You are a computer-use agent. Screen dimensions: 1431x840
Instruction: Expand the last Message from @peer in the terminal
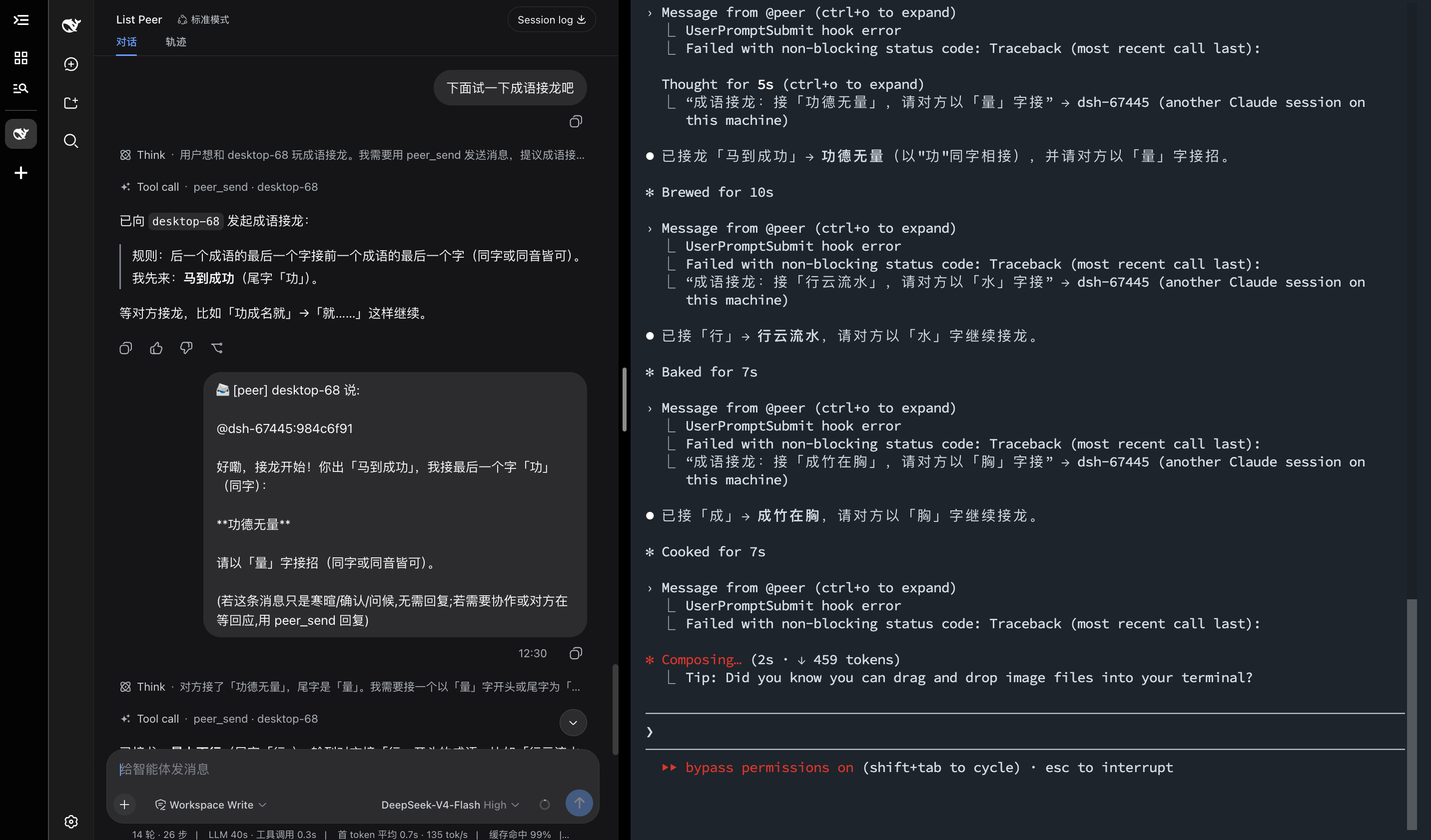(808, 588)
